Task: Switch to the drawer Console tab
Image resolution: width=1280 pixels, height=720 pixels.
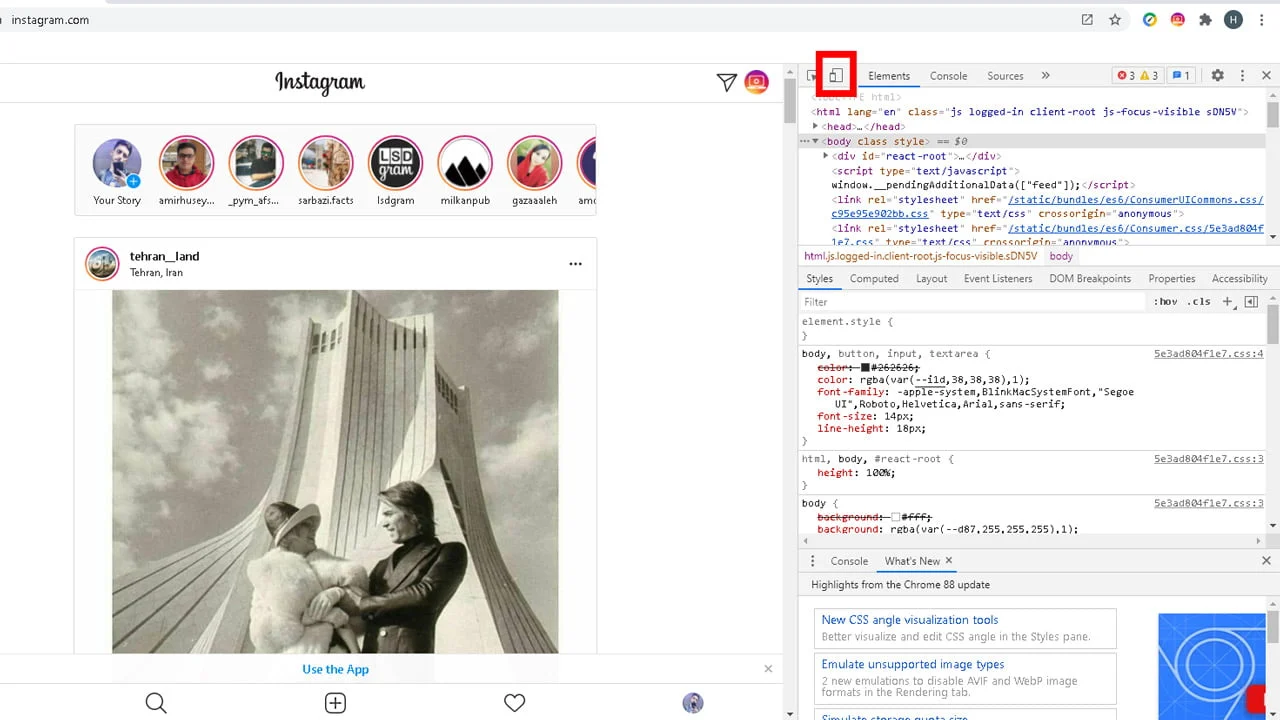Action: (x=849, y=561)
